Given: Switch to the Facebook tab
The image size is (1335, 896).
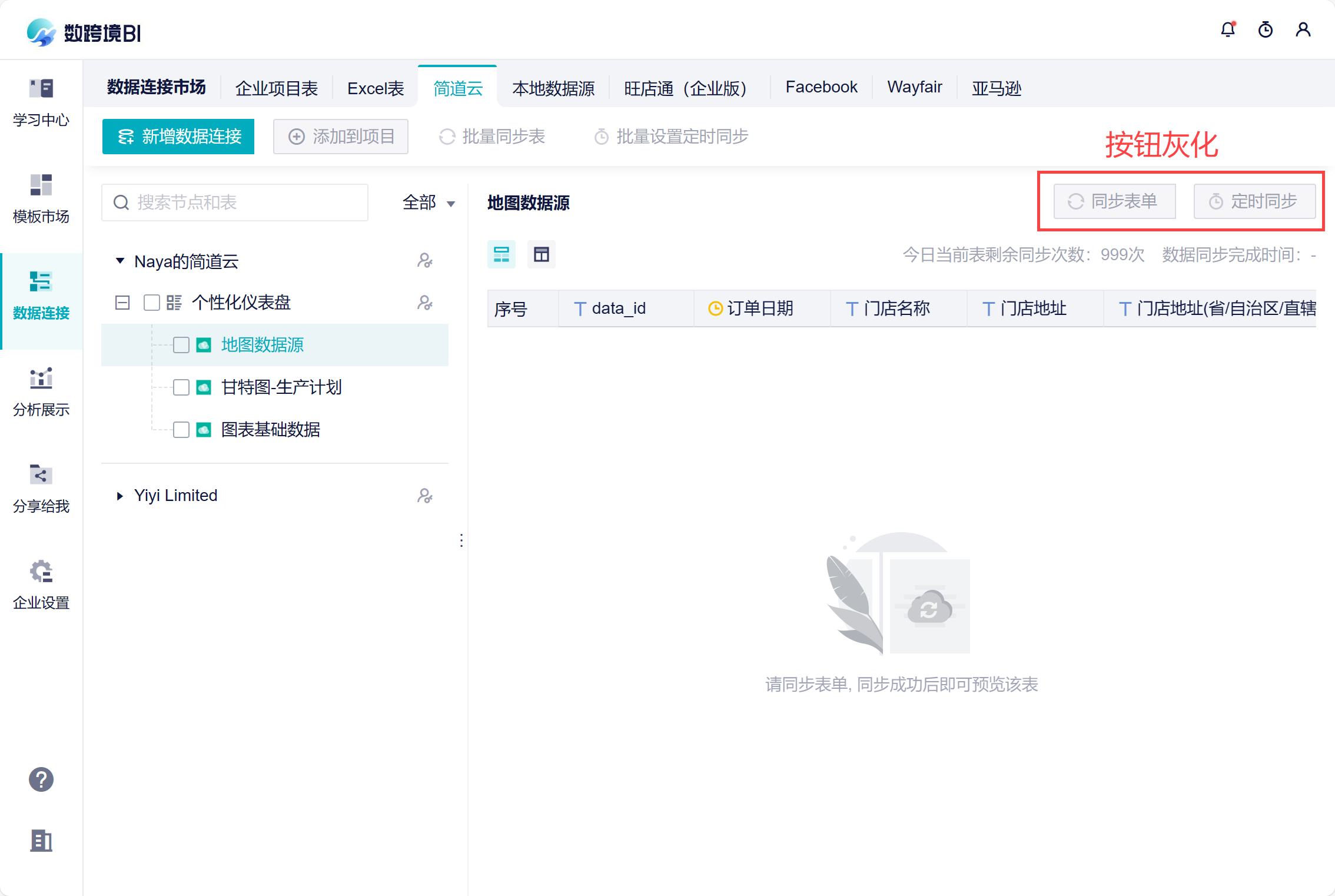Looking at the screenshot, I should coord(821,87).
